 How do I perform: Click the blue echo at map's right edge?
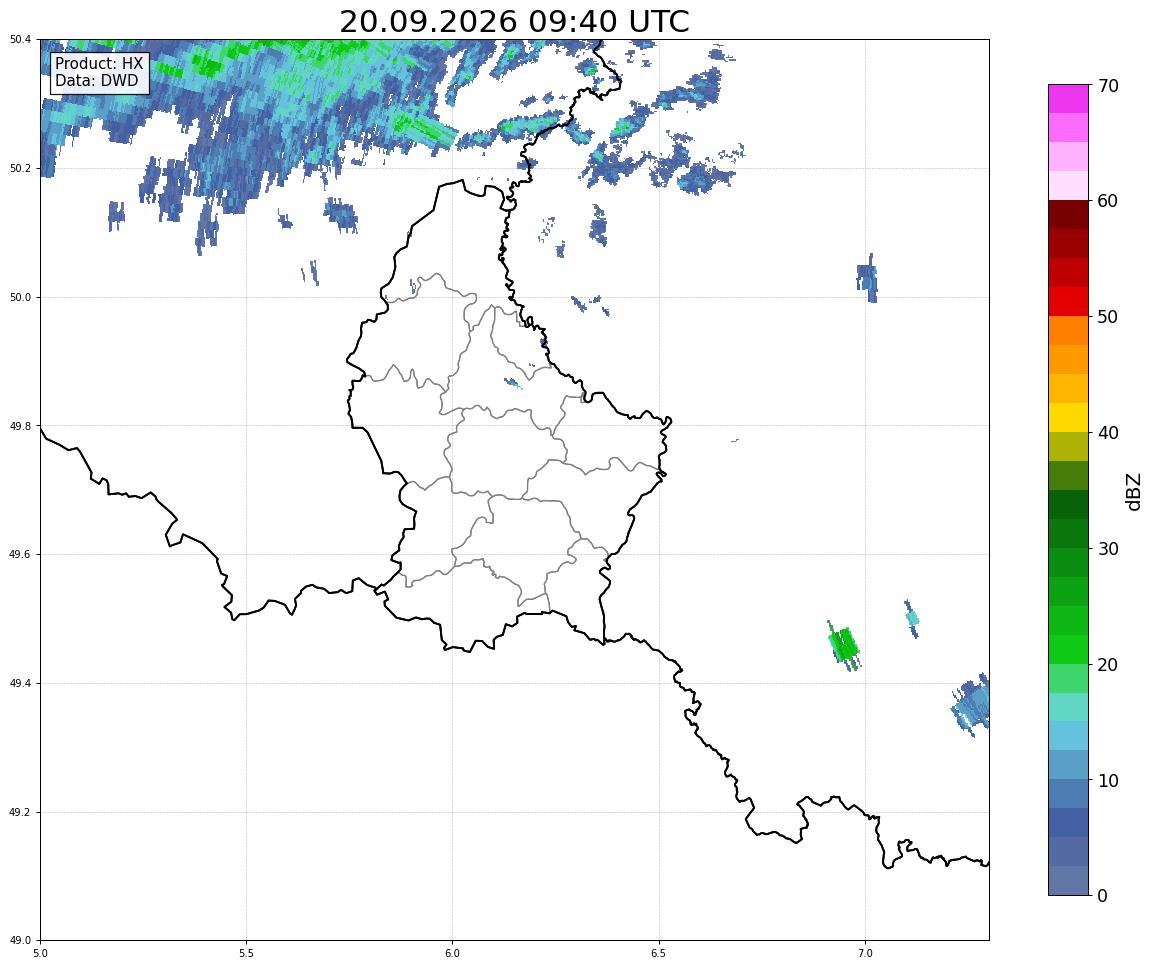tap(971, 704)
